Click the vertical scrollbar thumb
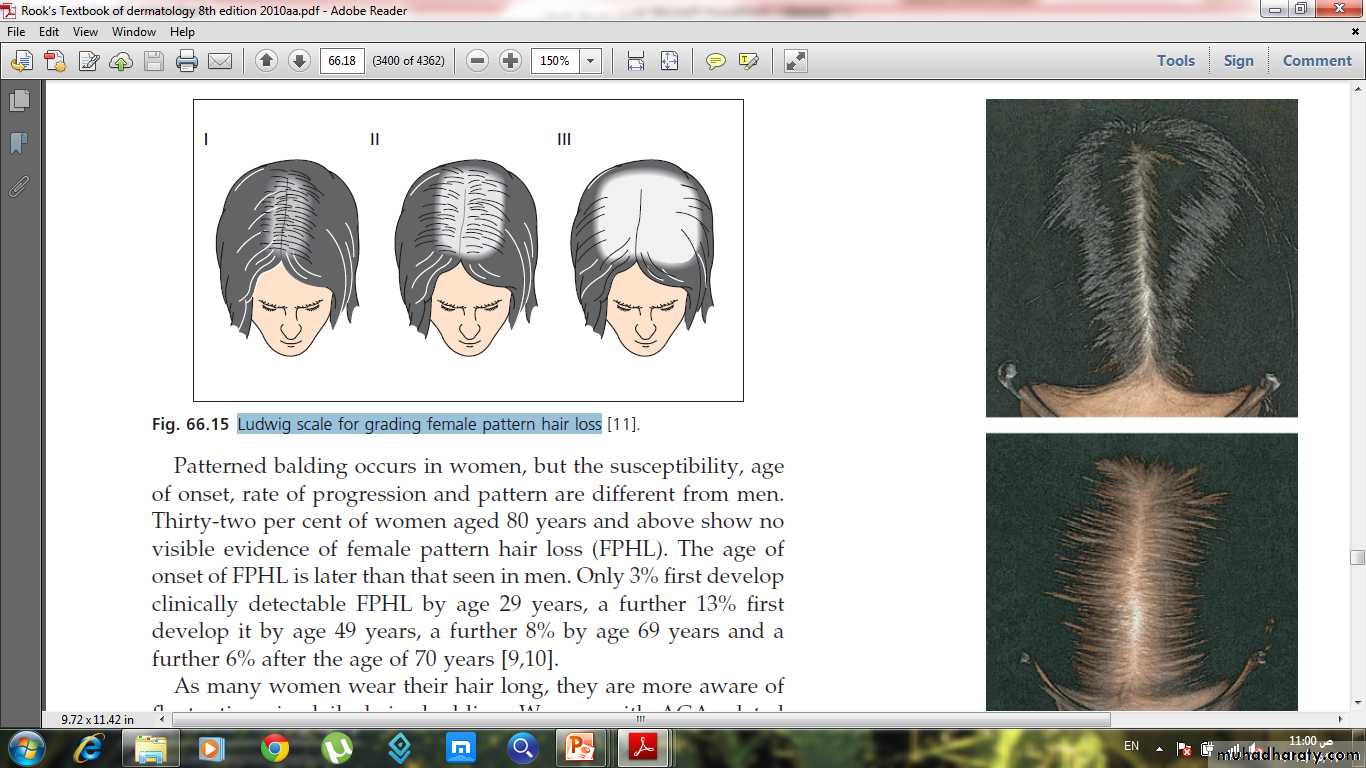The width and height of the screenshot is (1366, 768). click(x=1357, y=557)
